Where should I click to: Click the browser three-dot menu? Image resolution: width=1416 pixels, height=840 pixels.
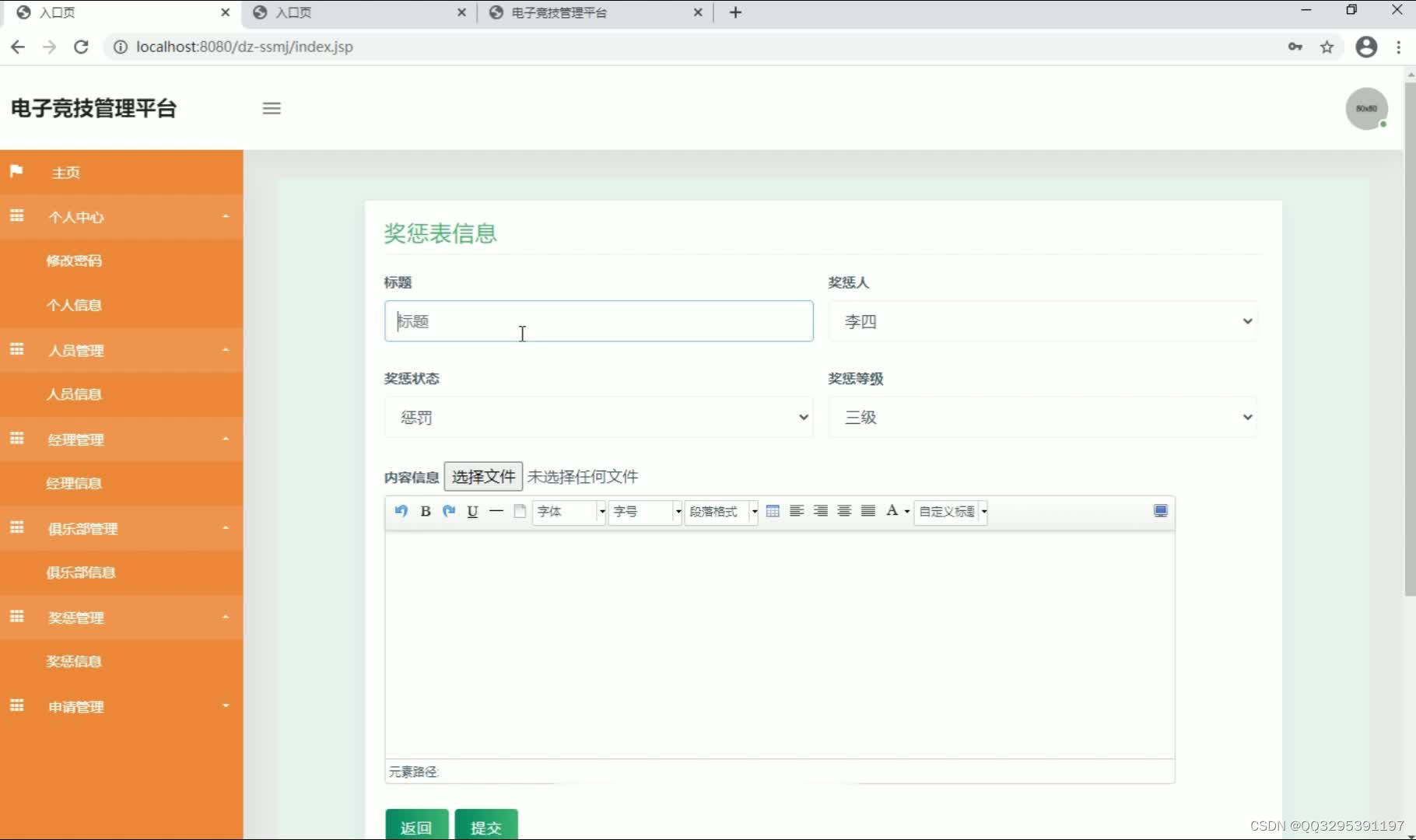tap(1399, 47)
